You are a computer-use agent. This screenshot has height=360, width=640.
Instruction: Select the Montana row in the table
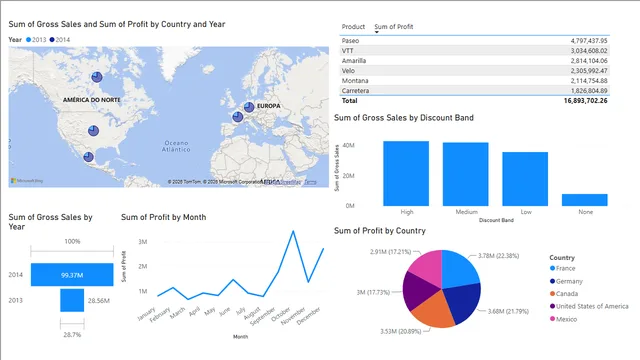[x=475, y=80]
